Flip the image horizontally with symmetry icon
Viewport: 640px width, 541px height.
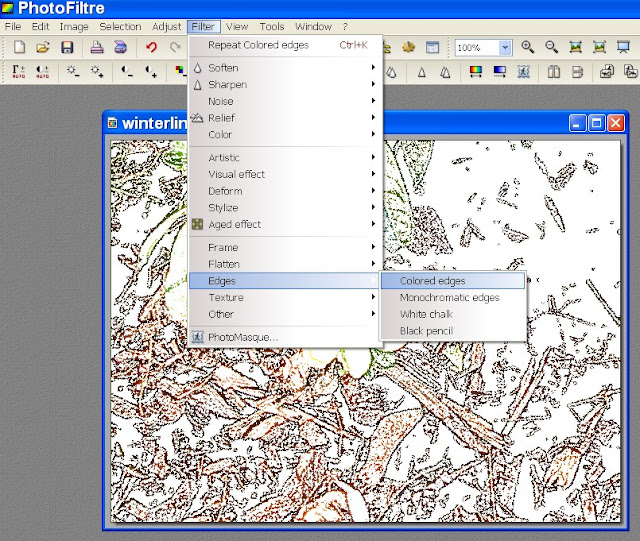[553, 72]
